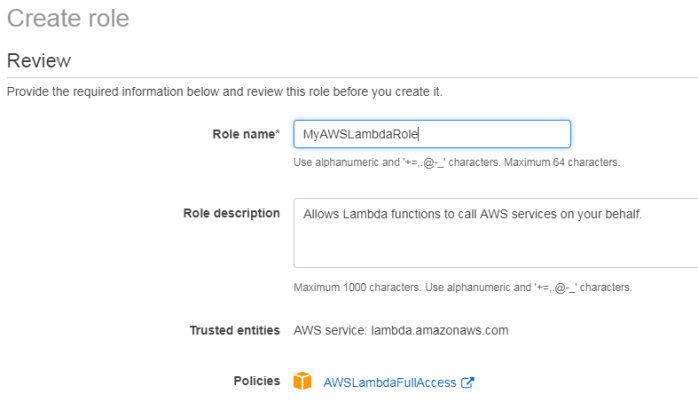
Task: Click the 'Role description' label
Action: point(231,213)
